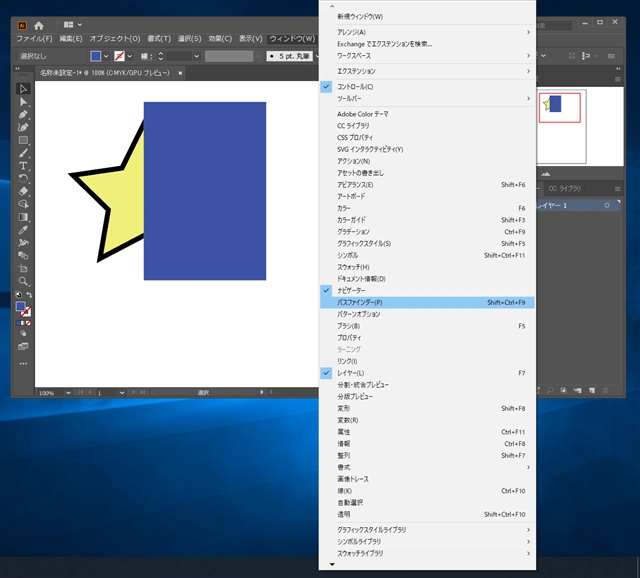The width and height of the screenshot is (640, 578).
Task: Select the Curvature tool
Action: coord(23,127)
